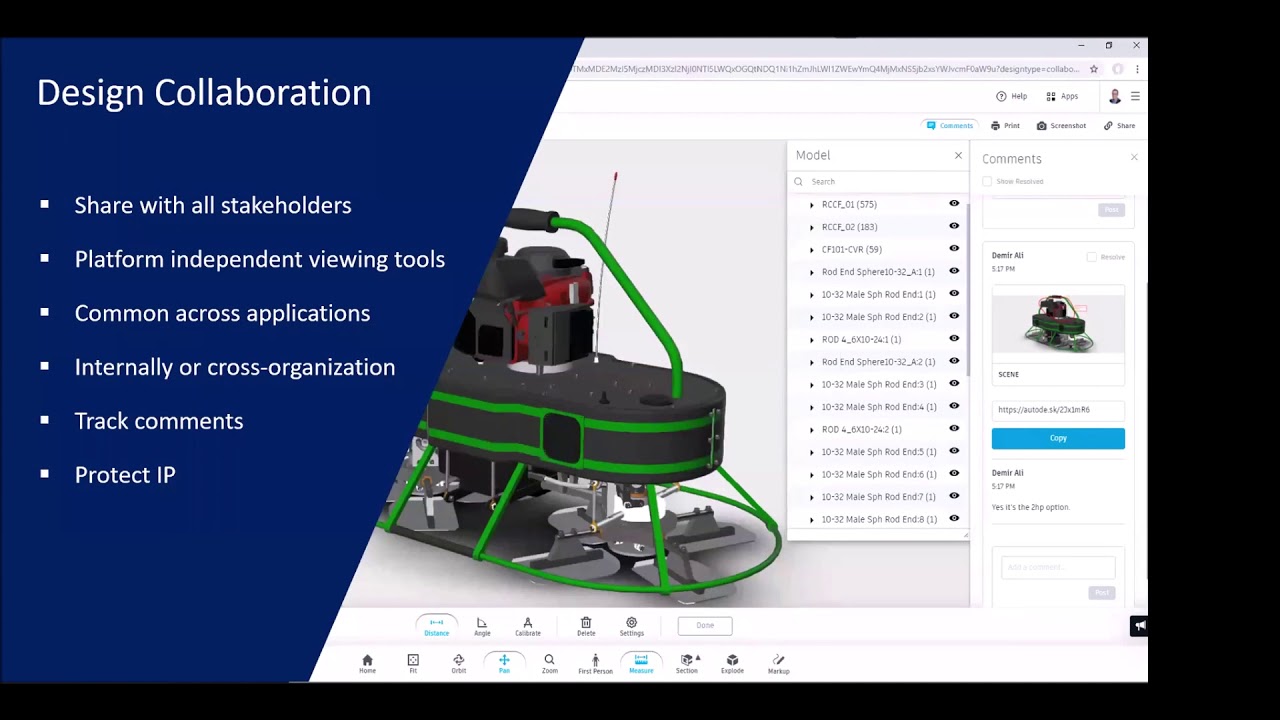The image size is (1280, 720).
Task: Click the browser address bar URL
Action: [x=826, y=69]
